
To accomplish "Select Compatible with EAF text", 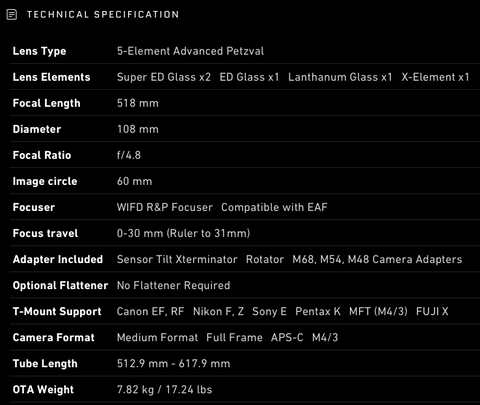I will 274,207.
